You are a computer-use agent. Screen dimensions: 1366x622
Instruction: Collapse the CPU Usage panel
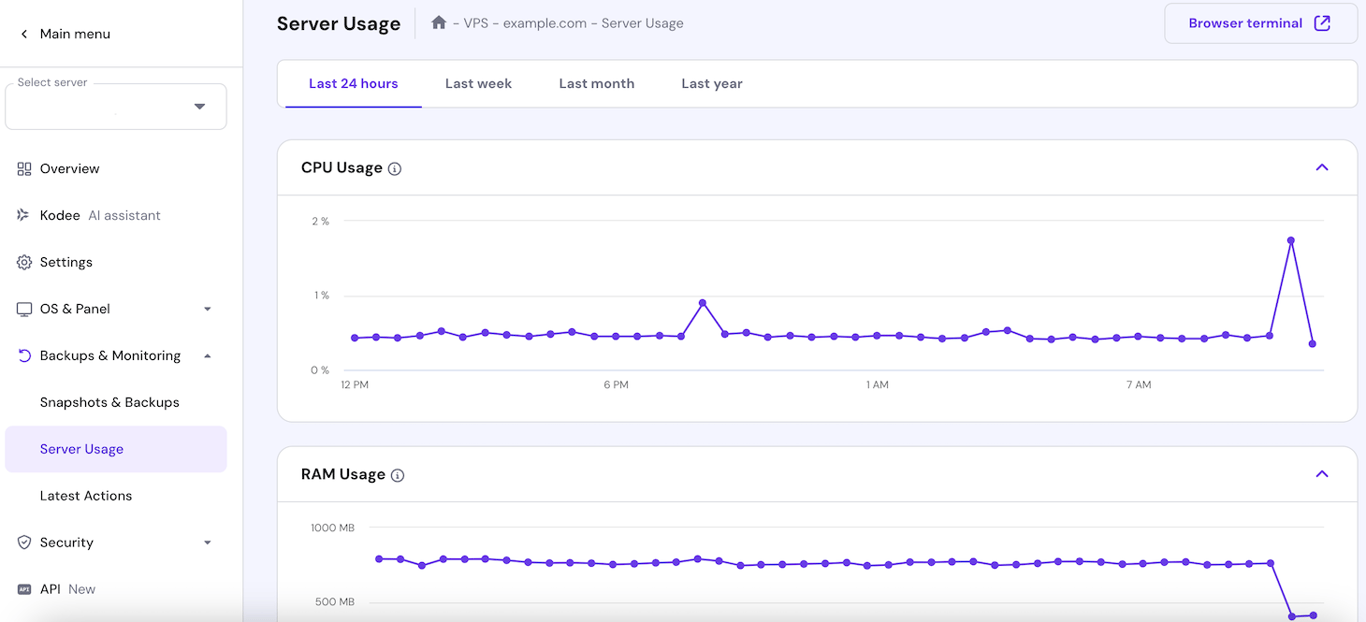[x=1322, y=167]
